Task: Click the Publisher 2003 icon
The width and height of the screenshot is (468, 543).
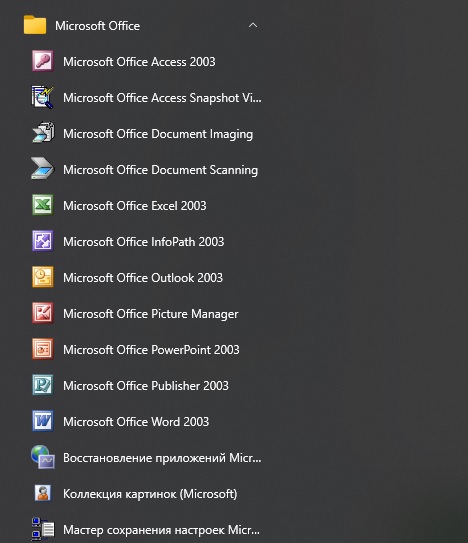Action: [43, 385]
